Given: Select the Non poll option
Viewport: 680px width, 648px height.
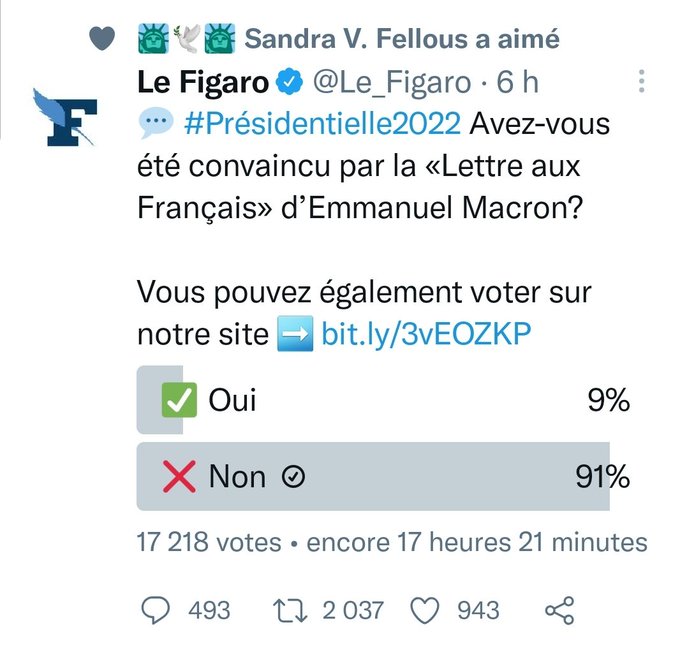Looking at the screenshot, I should click(x=236, y=477).
